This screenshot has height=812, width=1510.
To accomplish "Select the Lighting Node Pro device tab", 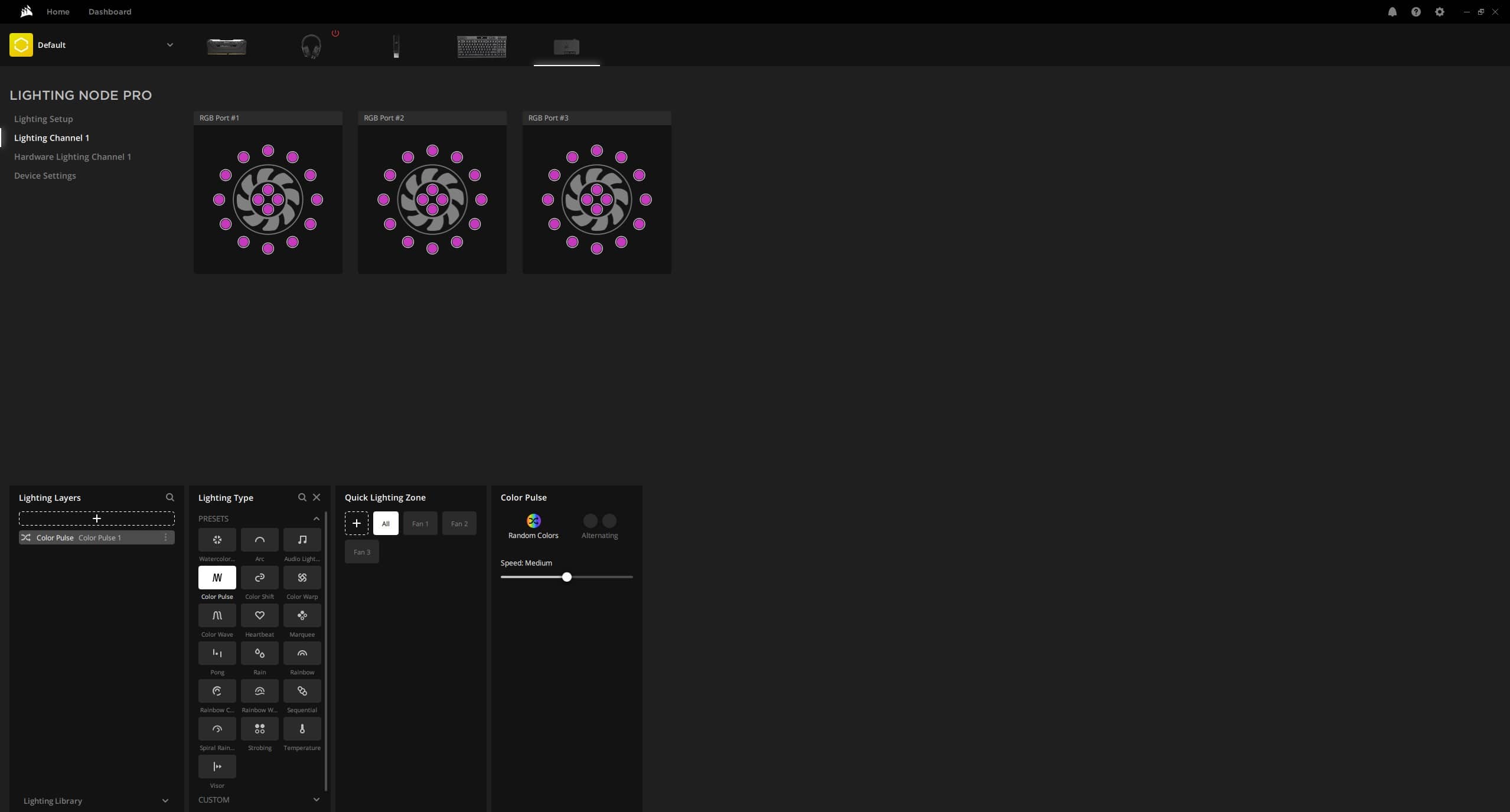I will point(566,46).
